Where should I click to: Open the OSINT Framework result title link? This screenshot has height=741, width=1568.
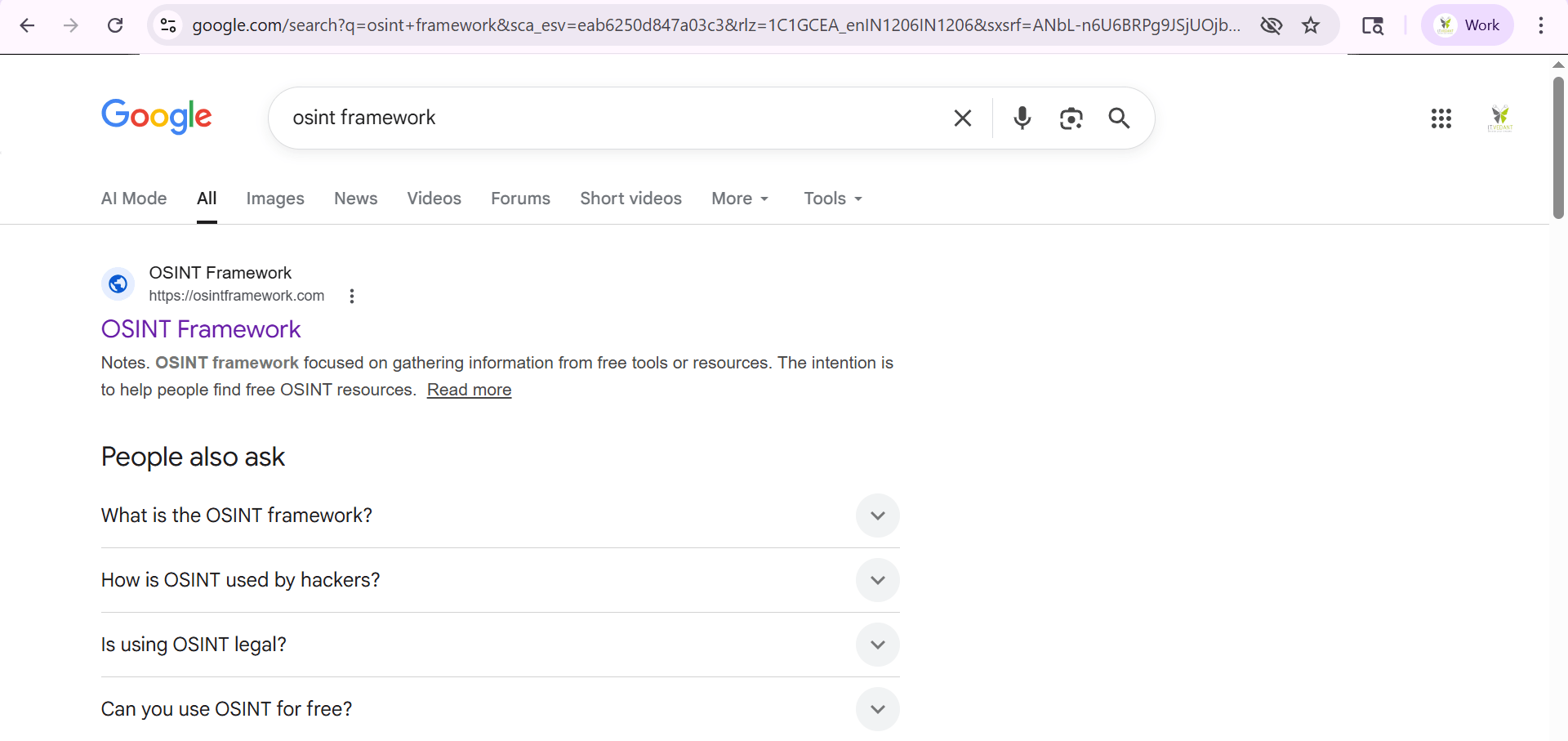[x=201, y=329]
